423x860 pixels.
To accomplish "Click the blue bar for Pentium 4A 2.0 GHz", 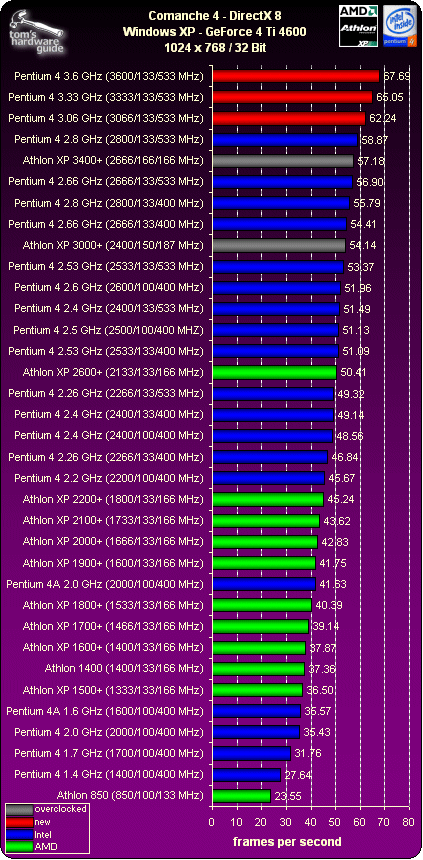I will point(264,584).
